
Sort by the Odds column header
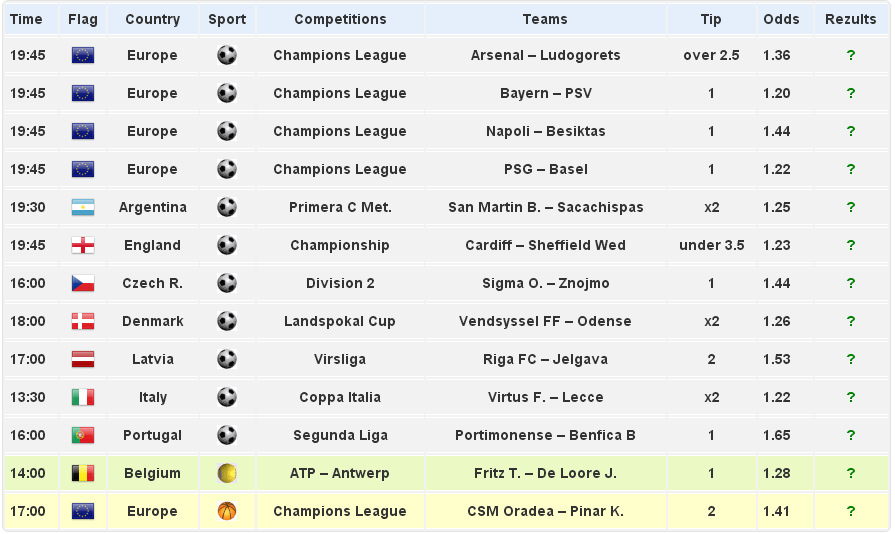click(x=781, y=19)
